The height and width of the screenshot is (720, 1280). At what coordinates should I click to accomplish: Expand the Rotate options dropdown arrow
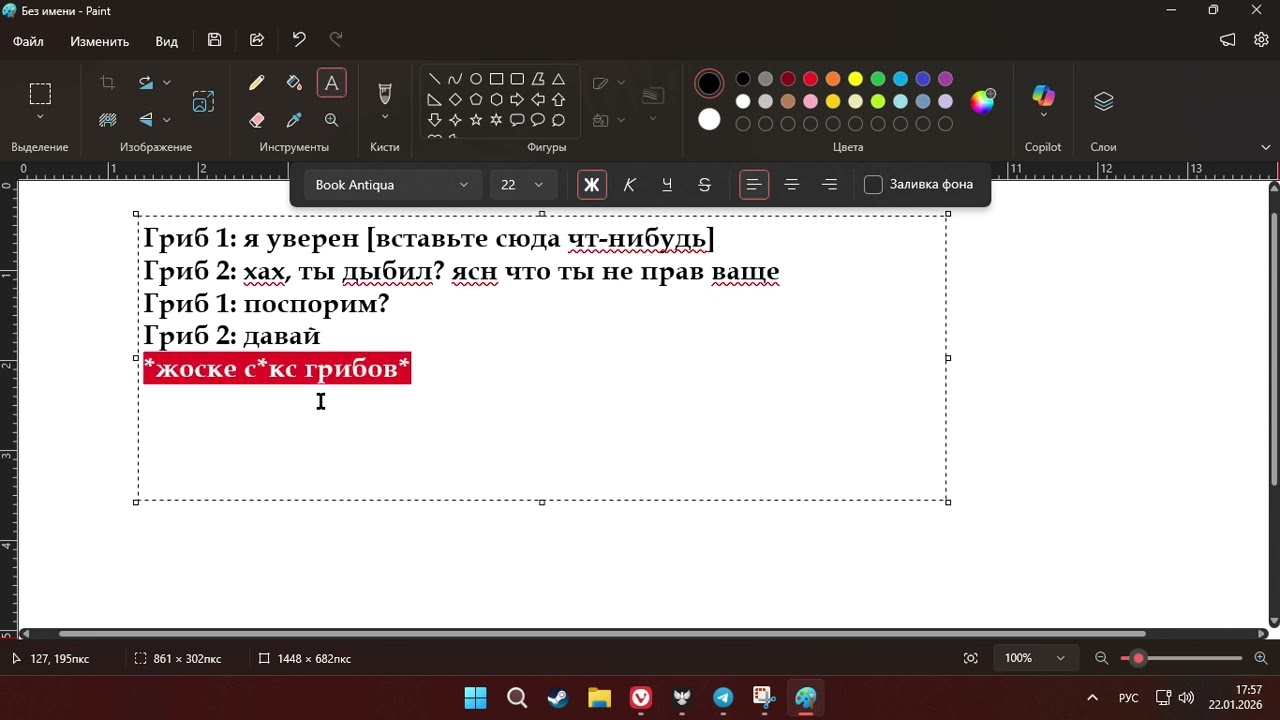(x=167, y=83)
